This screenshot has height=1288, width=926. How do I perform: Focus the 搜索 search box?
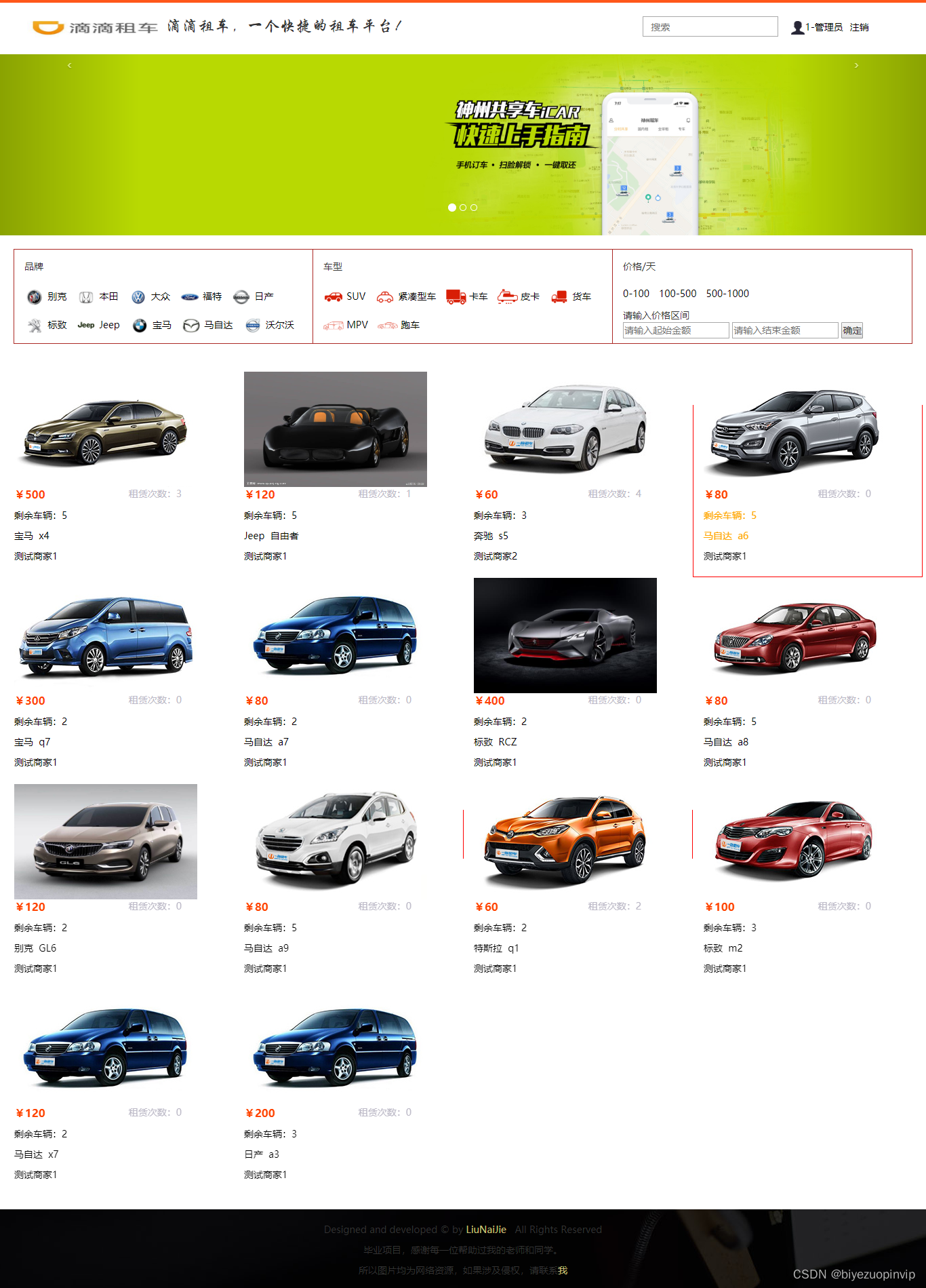[710, 26]
